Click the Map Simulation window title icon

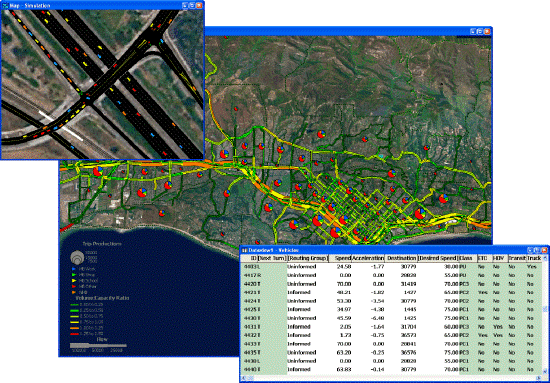point(5,5)
